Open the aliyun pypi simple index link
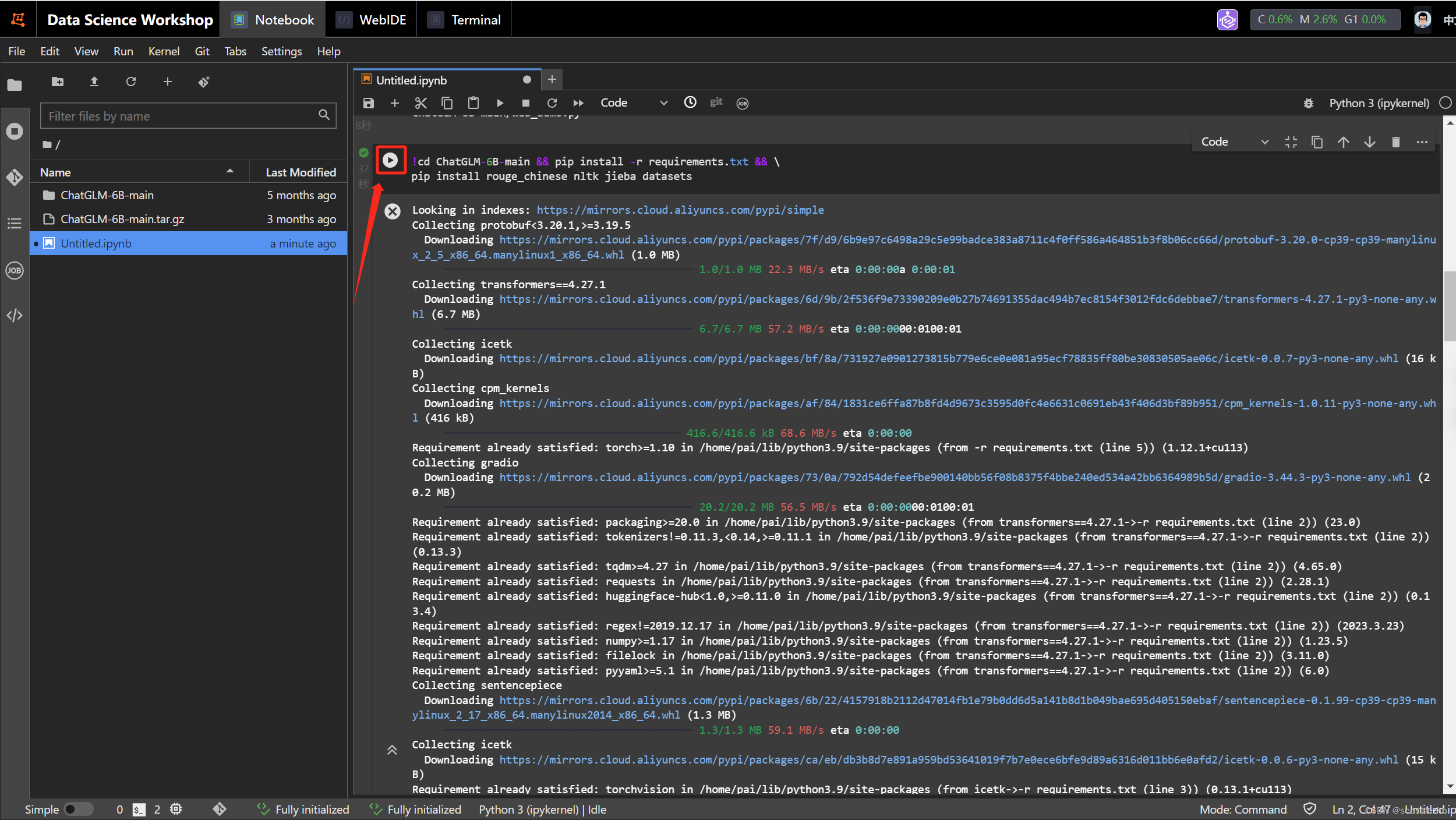1456x820 pixels. (680, 210)
